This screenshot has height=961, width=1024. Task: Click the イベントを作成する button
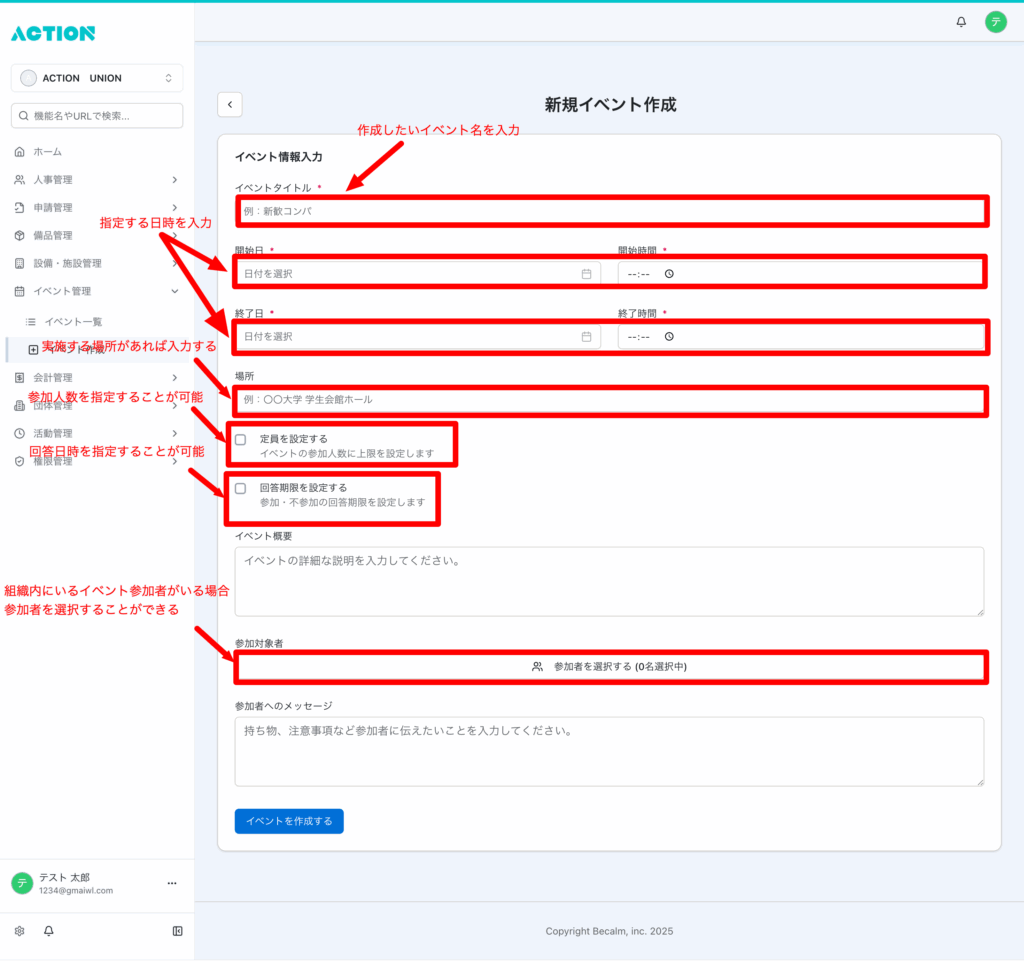click(x=289, y=821)
